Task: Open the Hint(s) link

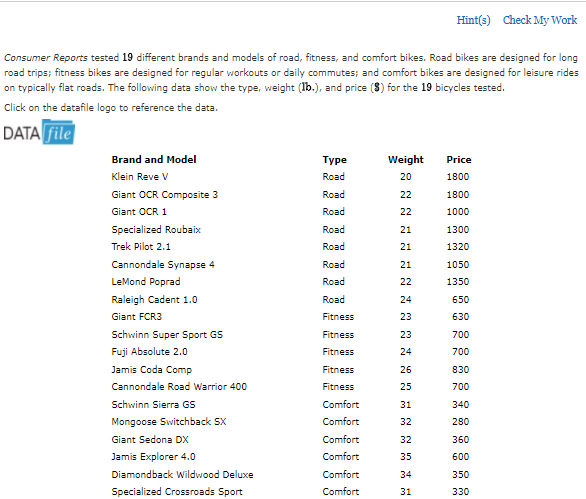Action: 473,20
